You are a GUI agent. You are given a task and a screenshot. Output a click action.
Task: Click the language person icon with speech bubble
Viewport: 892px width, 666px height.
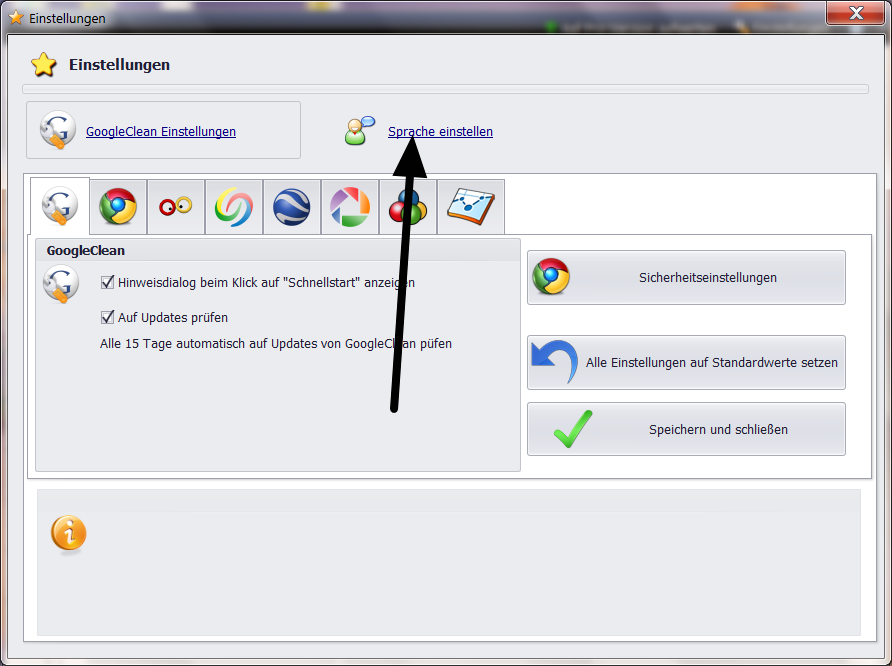(x=360, y=130)
